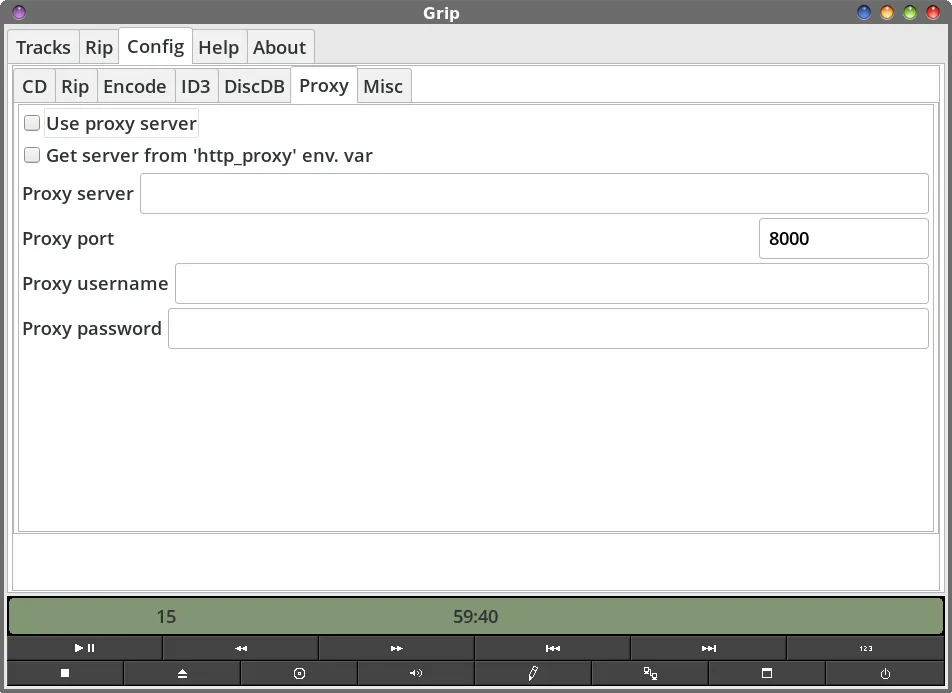
Task: Switch to the Encode sub-tab
Action: pyautogui.click(x=135, y=86)
